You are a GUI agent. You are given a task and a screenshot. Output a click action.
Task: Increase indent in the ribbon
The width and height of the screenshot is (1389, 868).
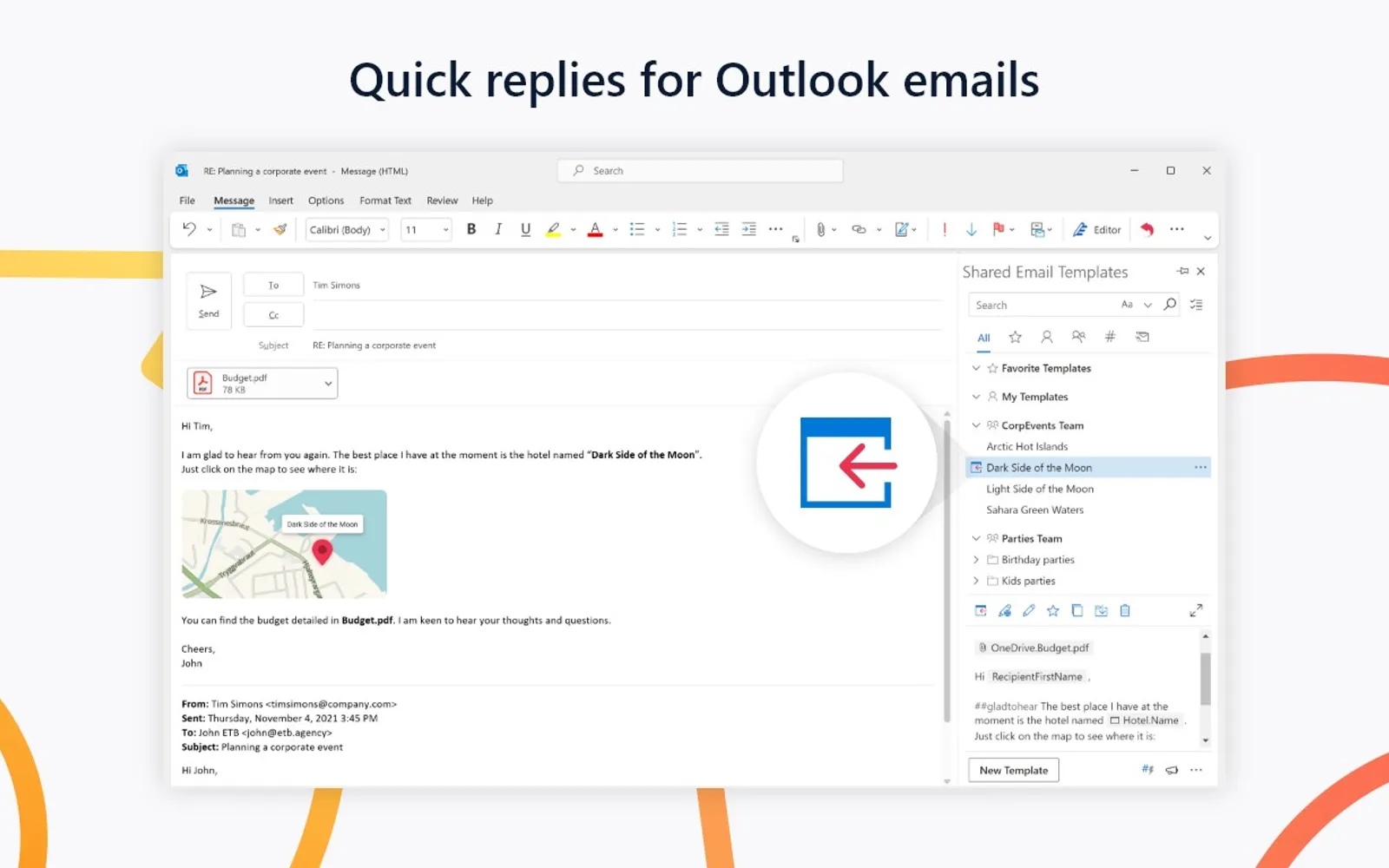pyautogui.click(x=749, y=230)
